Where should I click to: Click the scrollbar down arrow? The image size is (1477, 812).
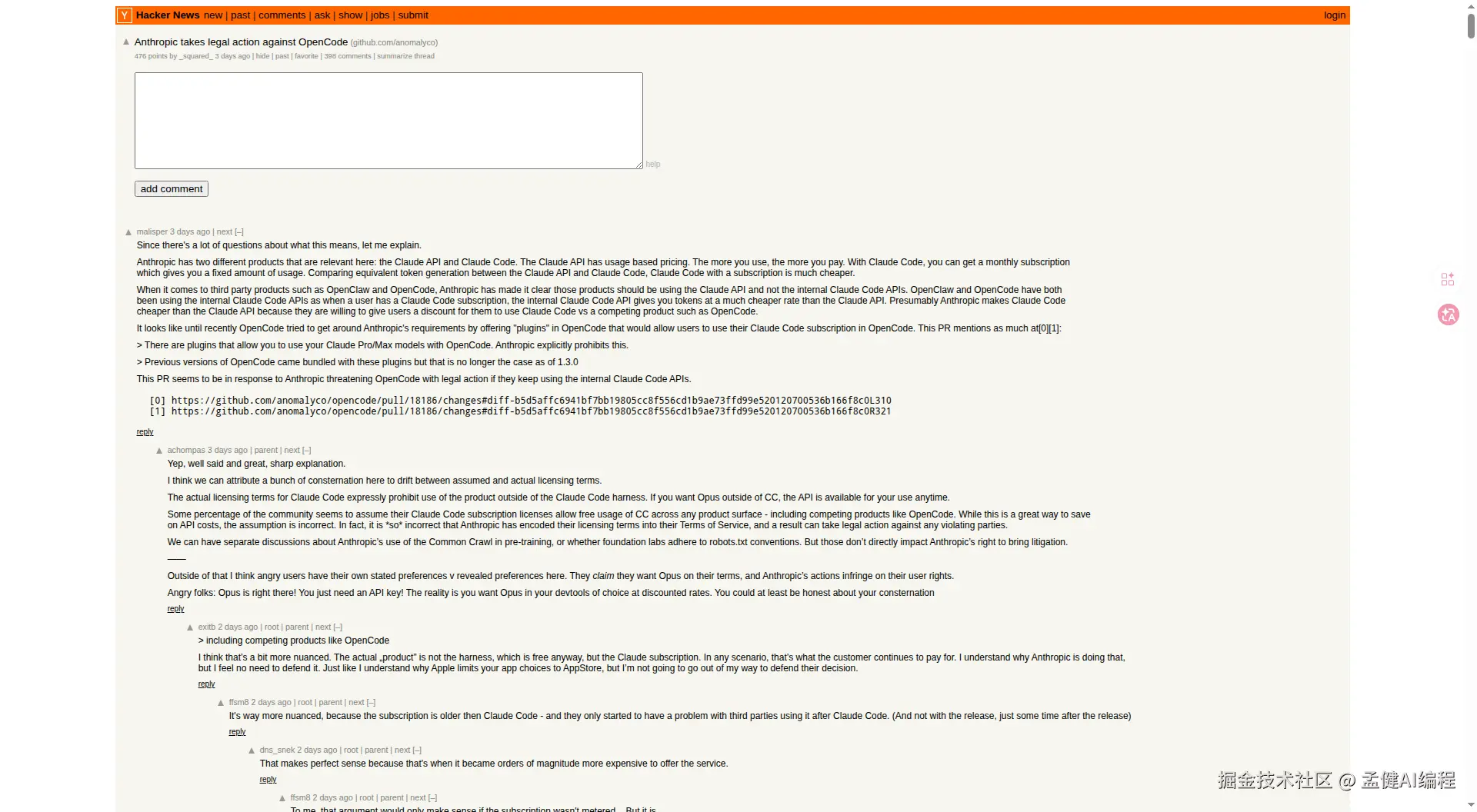[1471, 805]
